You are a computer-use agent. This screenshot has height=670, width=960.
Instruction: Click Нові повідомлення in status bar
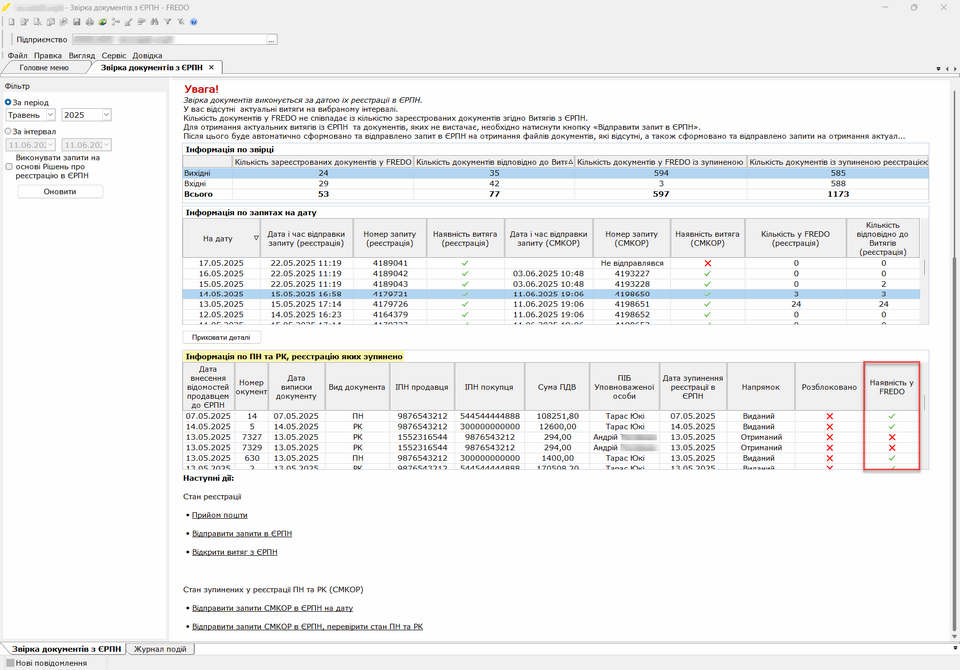pyautogui.click(x=51, y=663)
